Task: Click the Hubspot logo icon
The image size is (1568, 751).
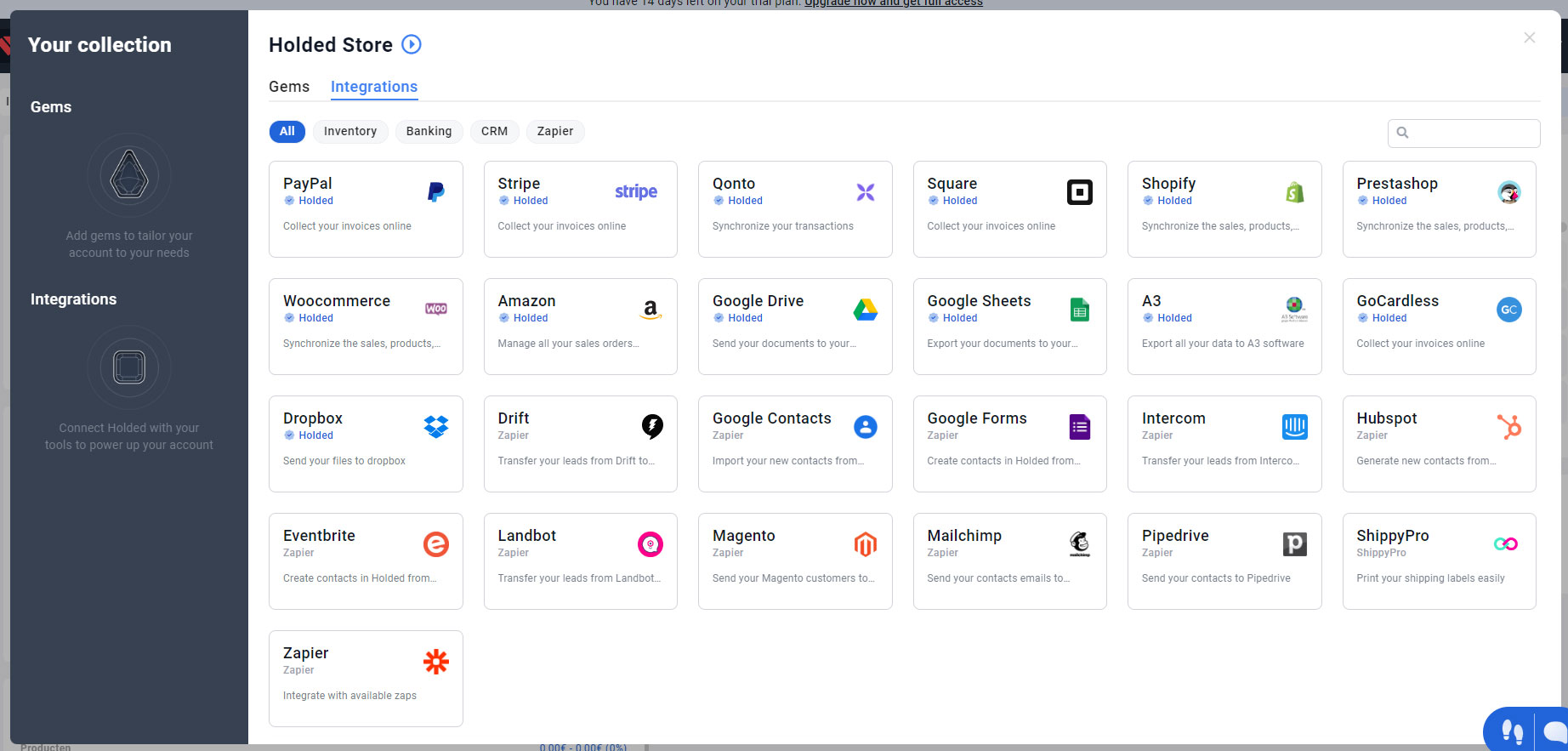Action: point(1509,427)
